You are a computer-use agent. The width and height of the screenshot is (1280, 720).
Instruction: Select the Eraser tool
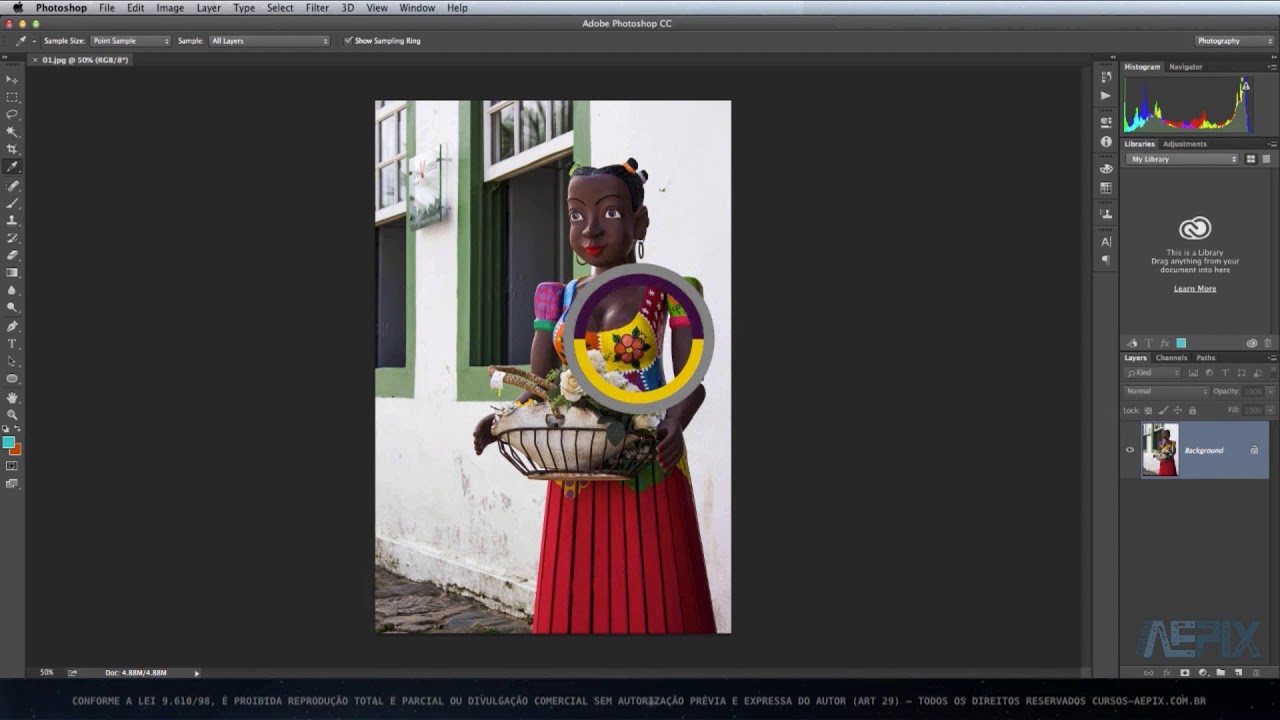pyautogui.click(x=12, y=255)
